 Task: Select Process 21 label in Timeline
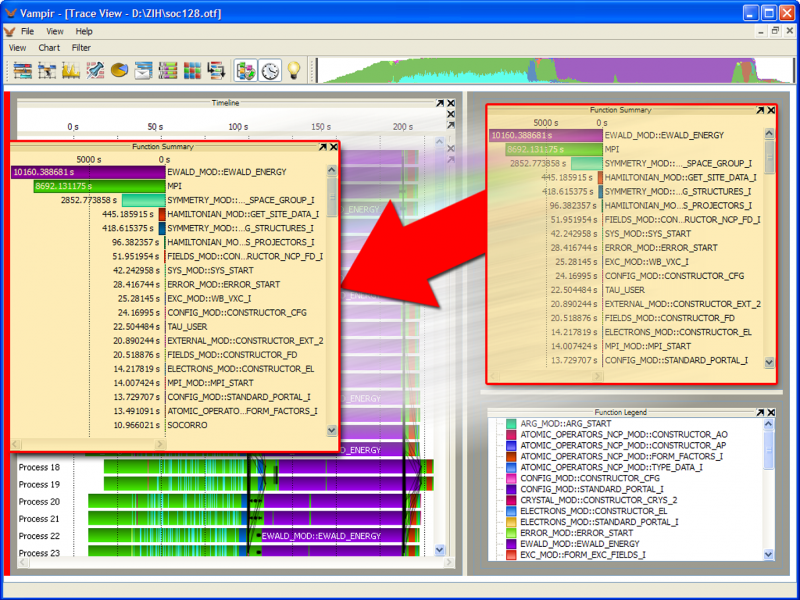tap(39, 519)
